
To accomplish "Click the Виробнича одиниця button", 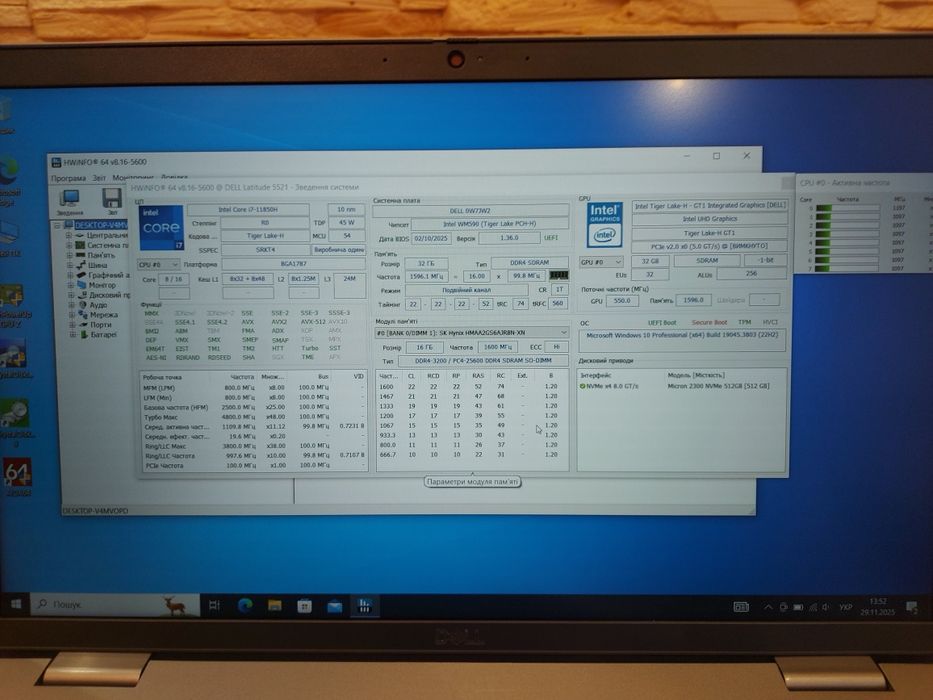I will coord(339,250).
